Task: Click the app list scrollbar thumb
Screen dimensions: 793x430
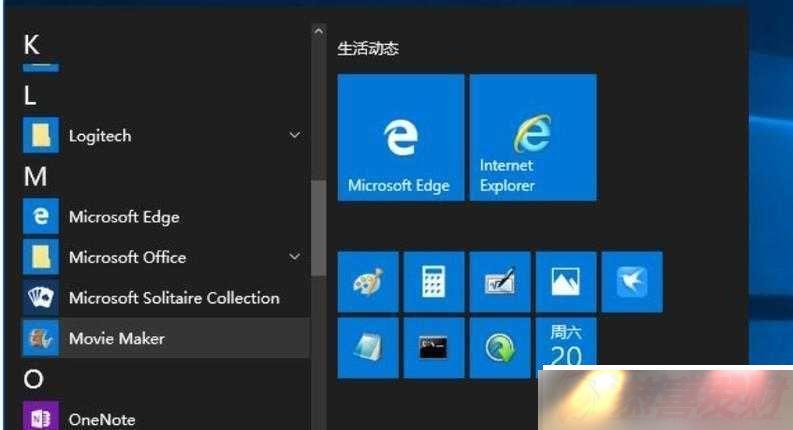Action: click(x=319, y=228)
